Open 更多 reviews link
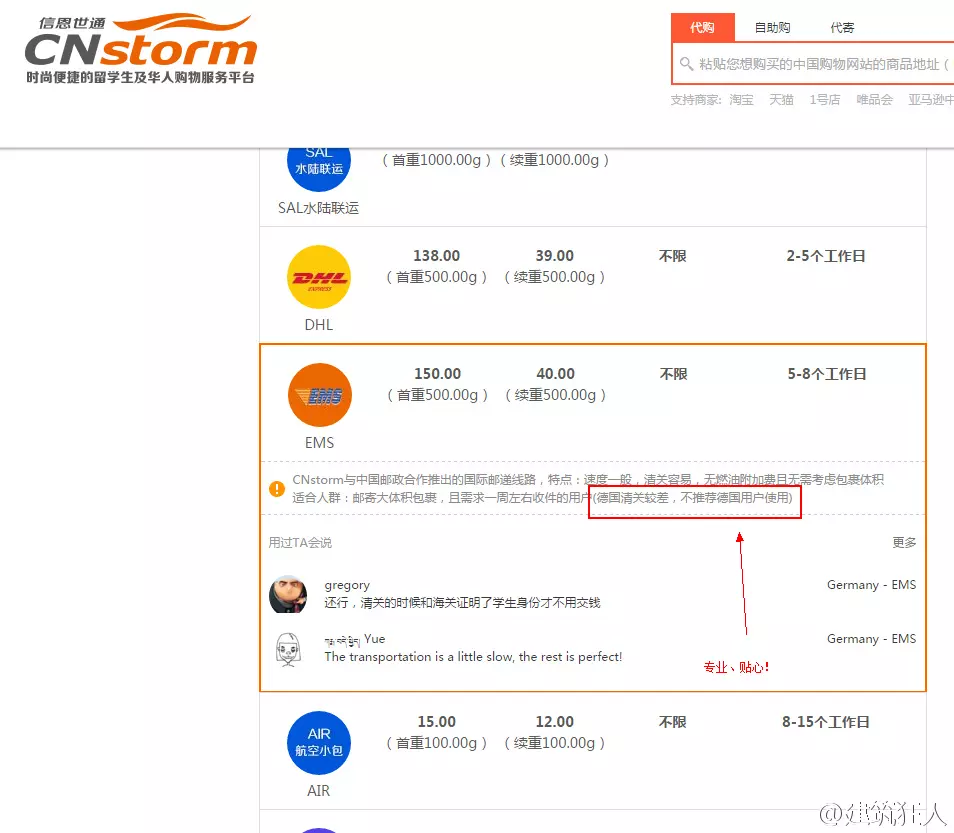Screen dimensions: 954x833 point(904,542)
